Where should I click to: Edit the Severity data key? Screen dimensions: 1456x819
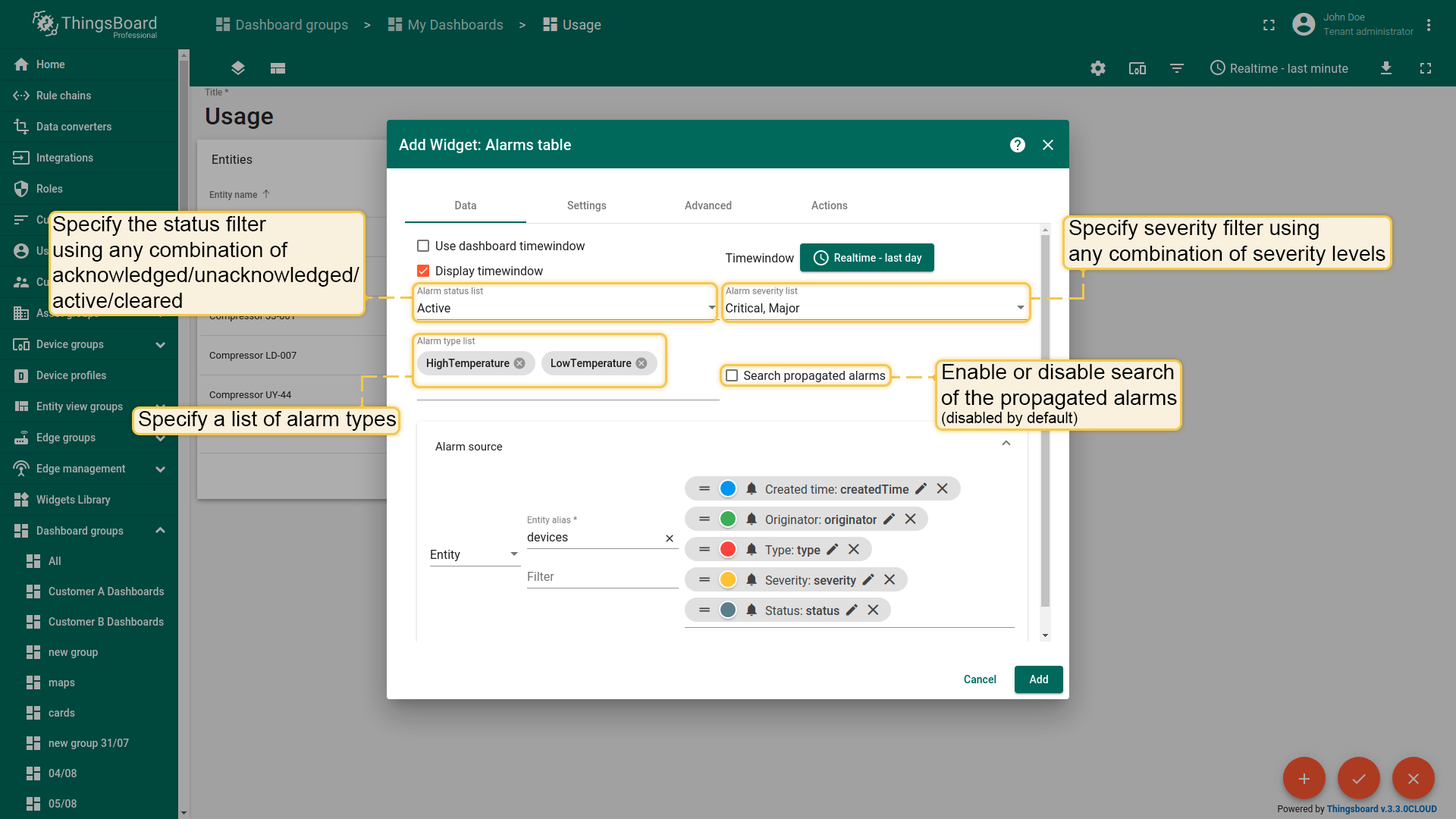[x=868, y=580]
